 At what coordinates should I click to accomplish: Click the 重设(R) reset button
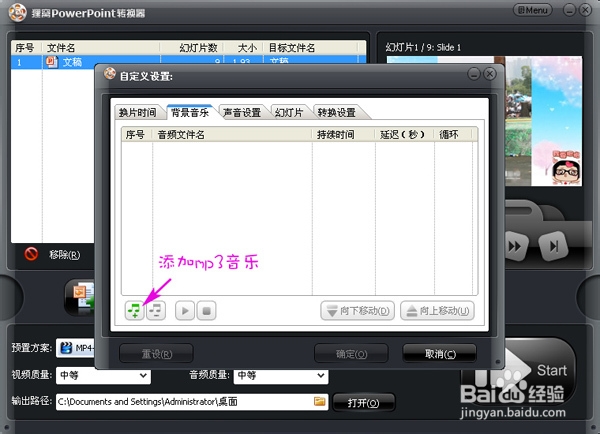(x=157, y=354)
